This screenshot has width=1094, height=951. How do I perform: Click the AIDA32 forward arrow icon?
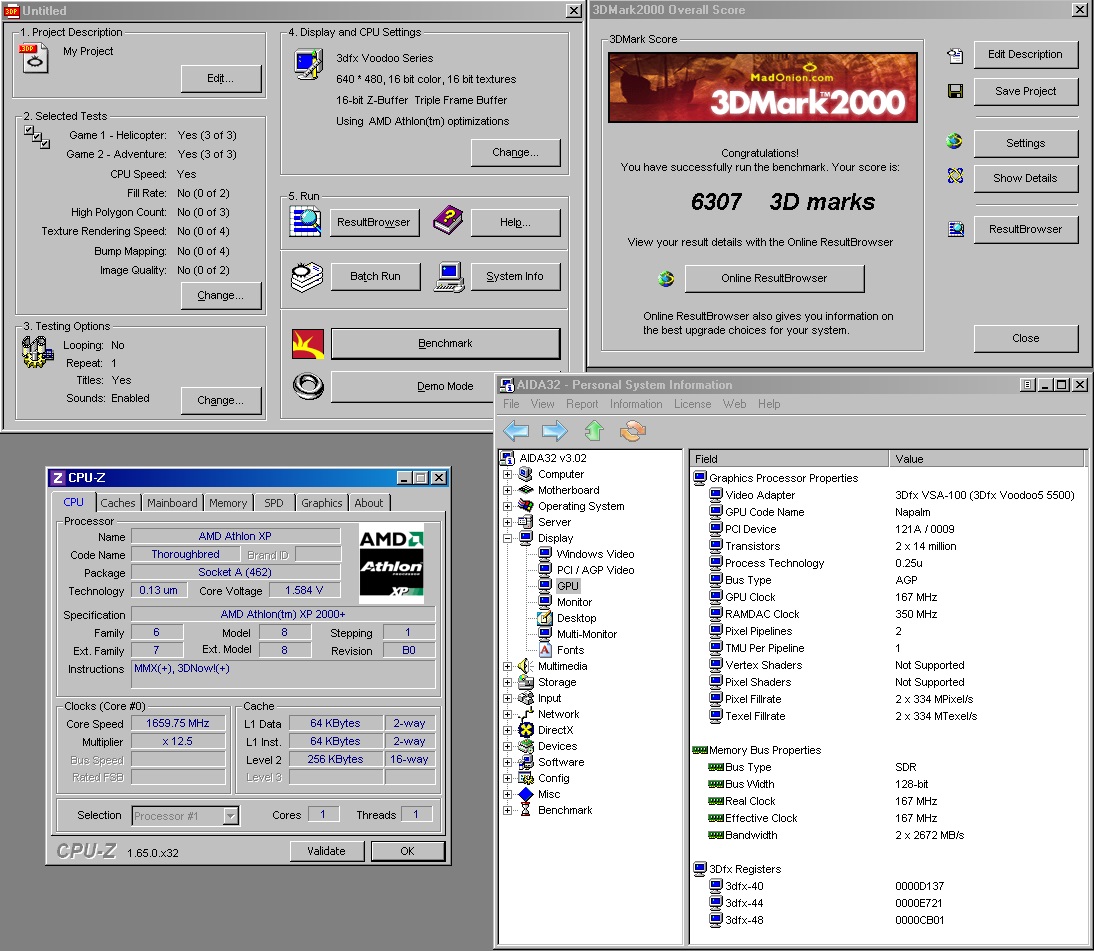pyautogui.click(x=555, y=430)
